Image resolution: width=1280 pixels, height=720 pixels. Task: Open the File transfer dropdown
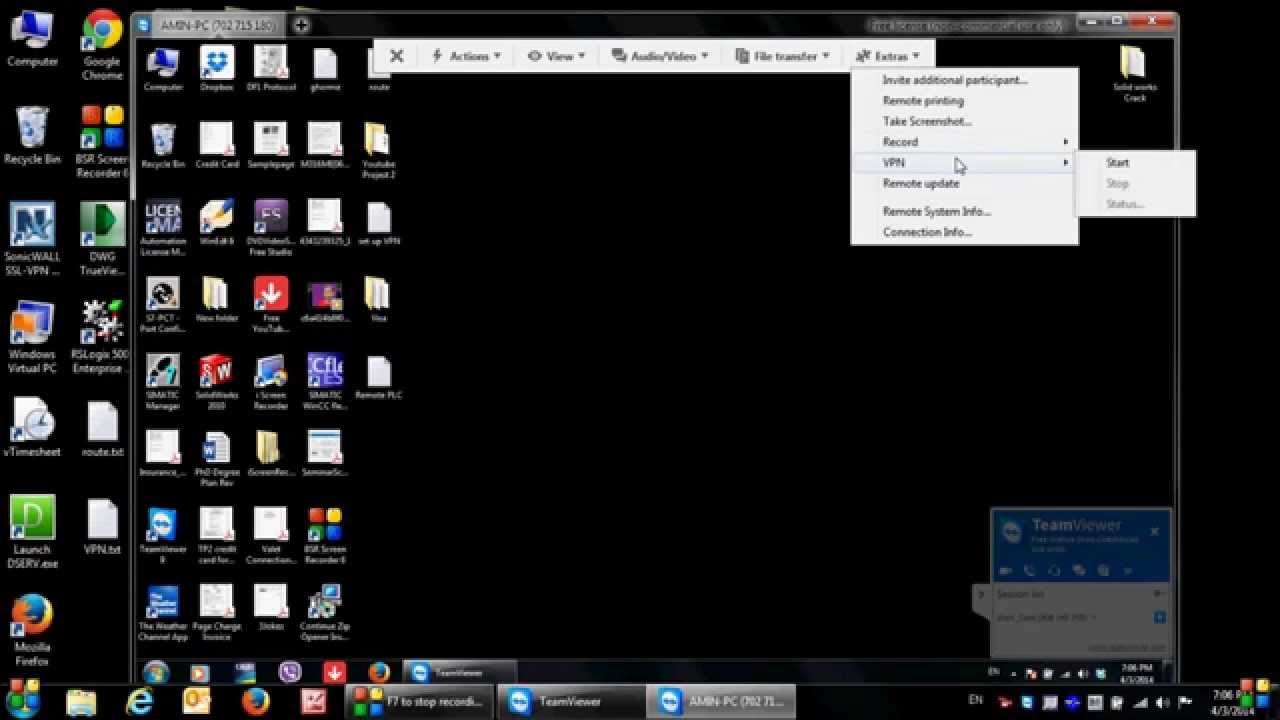click(x=782, y=56)
